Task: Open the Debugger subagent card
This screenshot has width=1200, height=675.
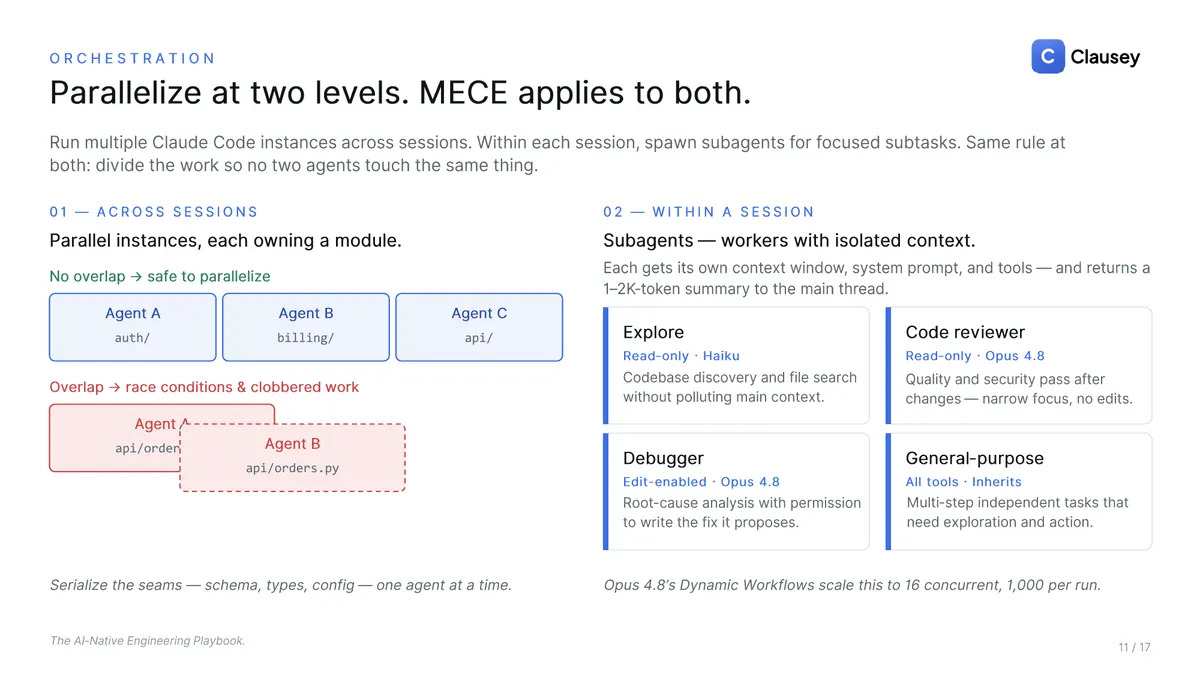Action: 736,491
